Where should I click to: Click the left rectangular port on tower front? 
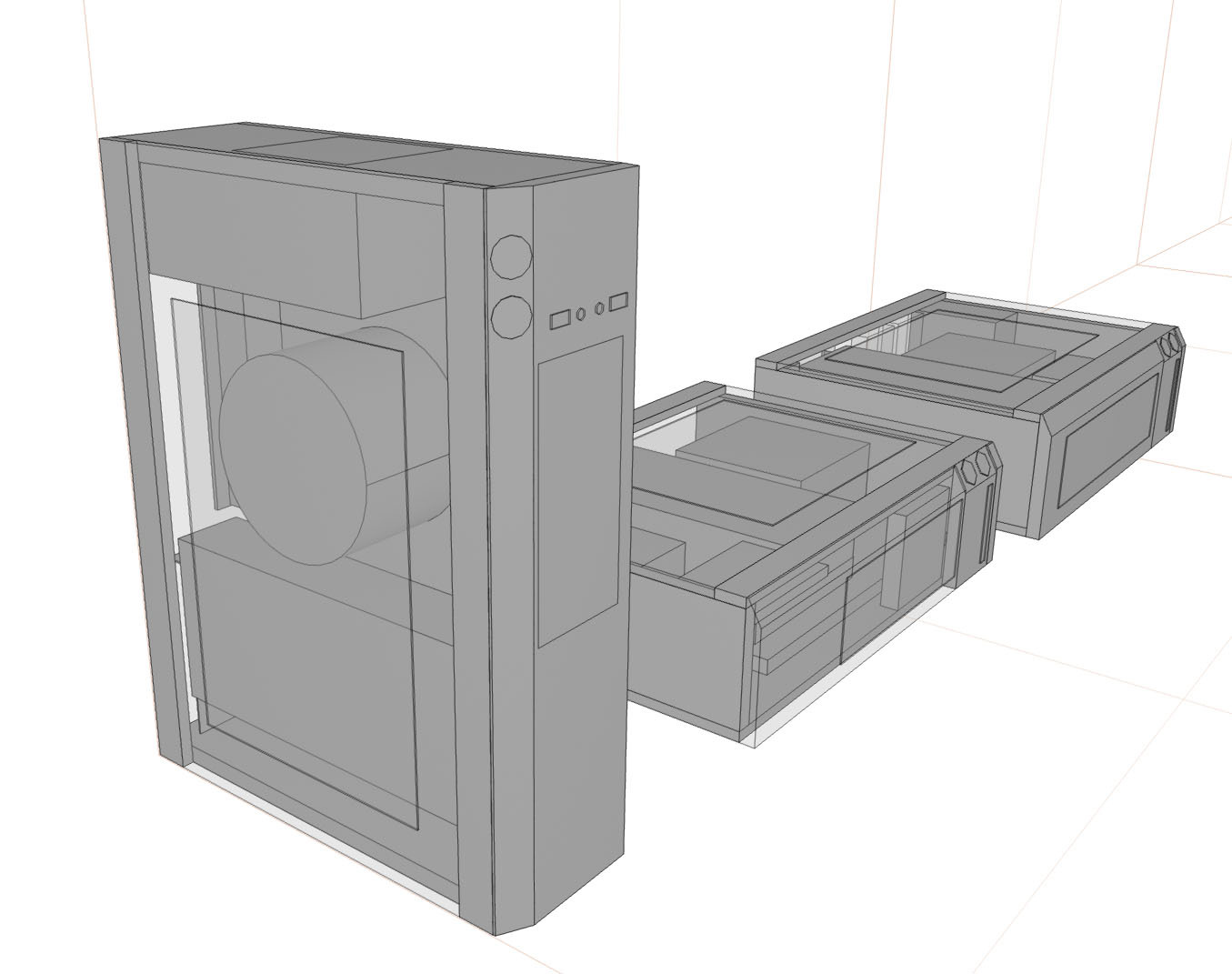click(560, 318)
